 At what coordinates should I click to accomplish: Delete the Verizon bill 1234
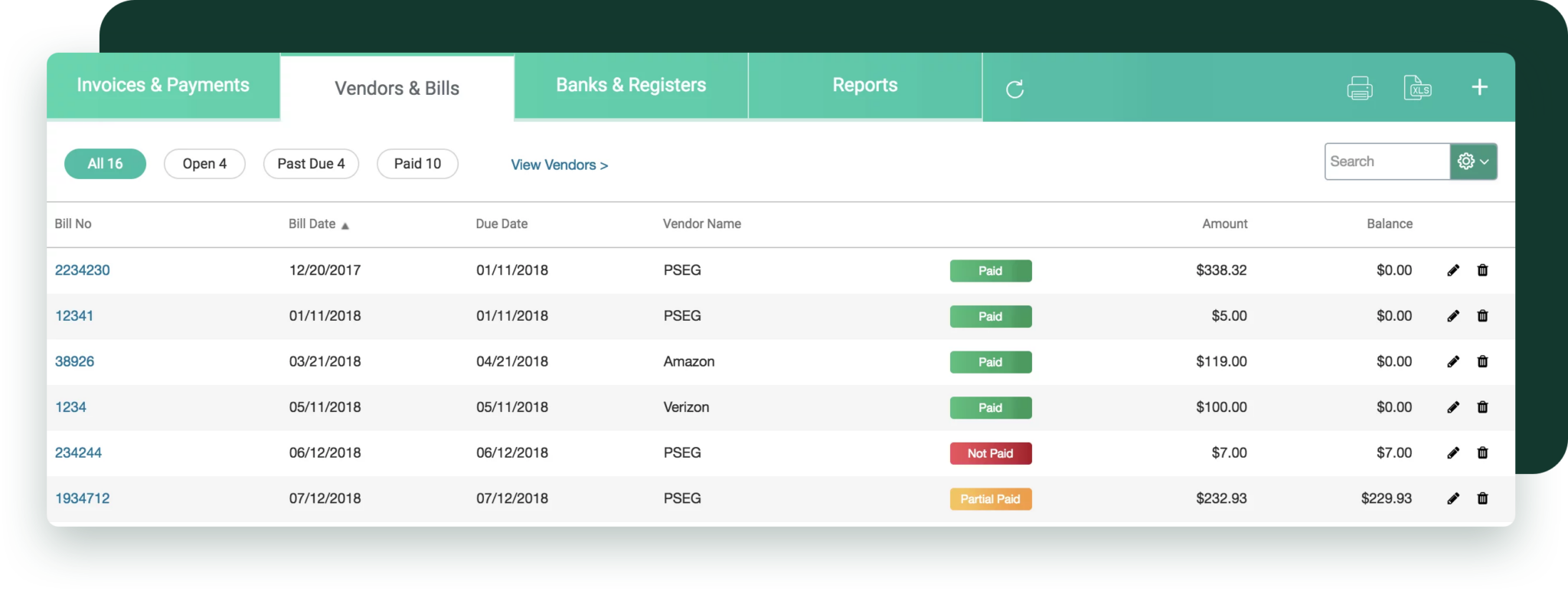click(1482, 407)
